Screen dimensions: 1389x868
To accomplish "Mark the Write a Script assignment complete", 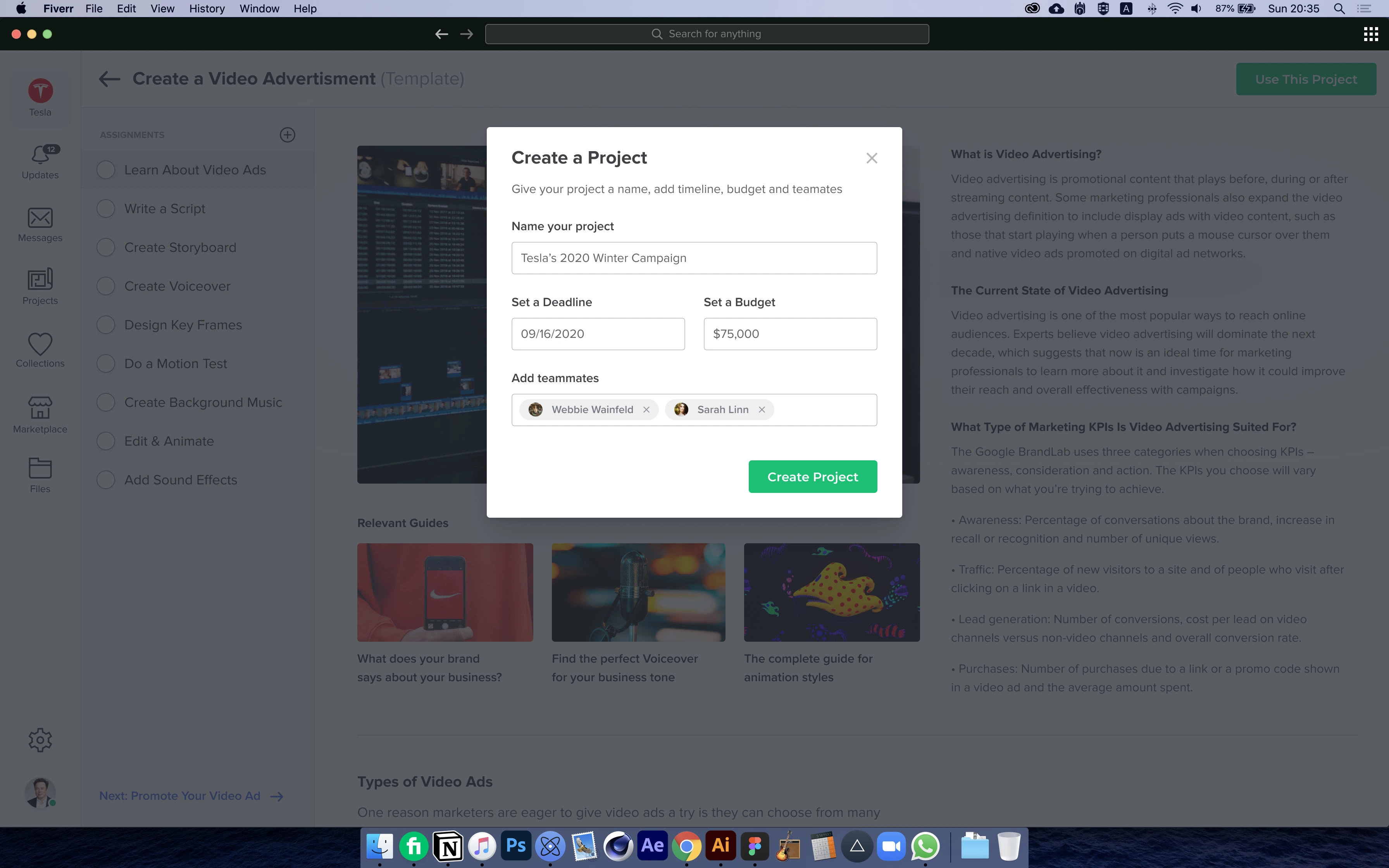I will [106, 208].
